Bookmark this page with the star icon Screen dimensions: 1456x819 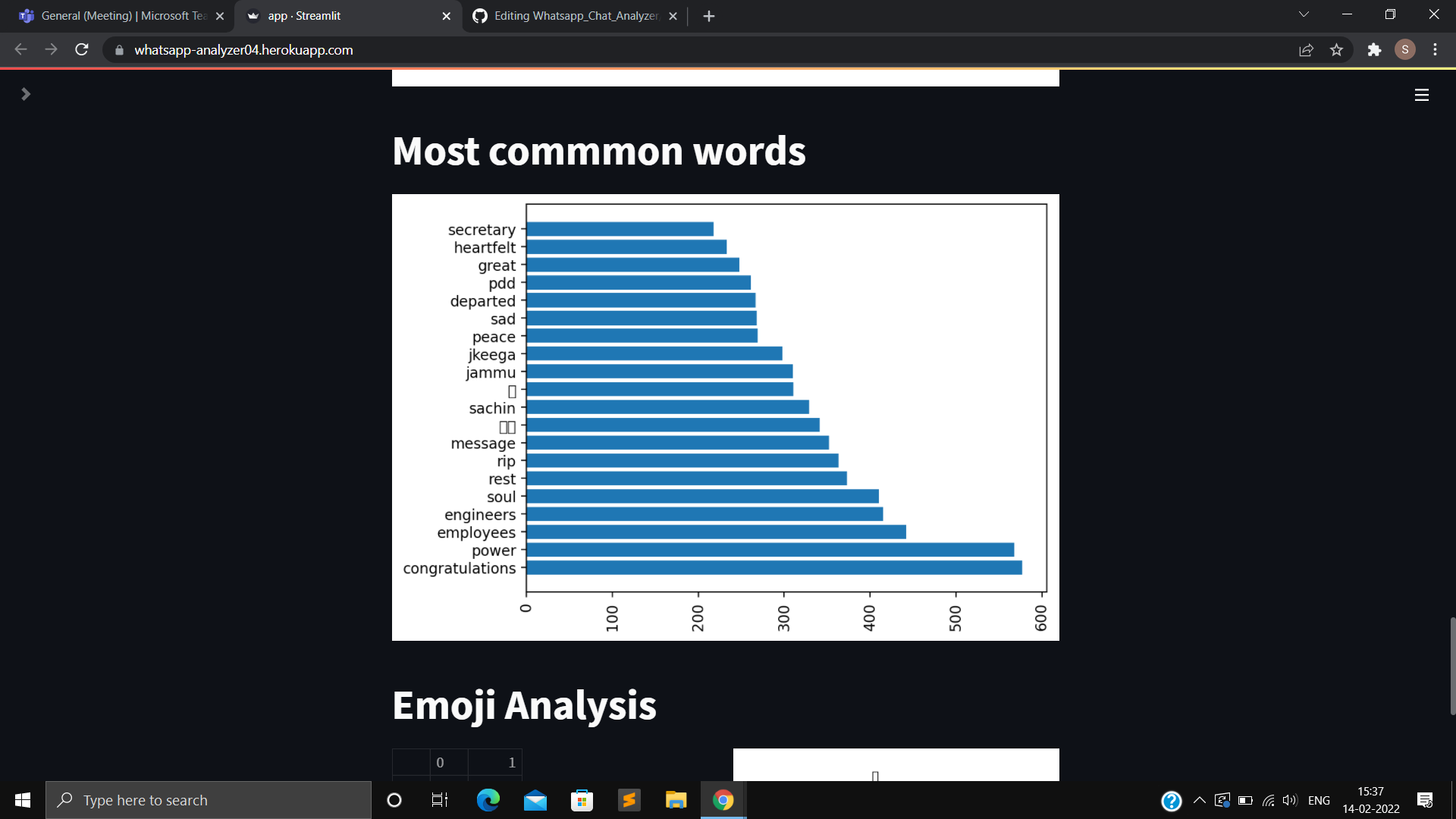click(1337, 50)
